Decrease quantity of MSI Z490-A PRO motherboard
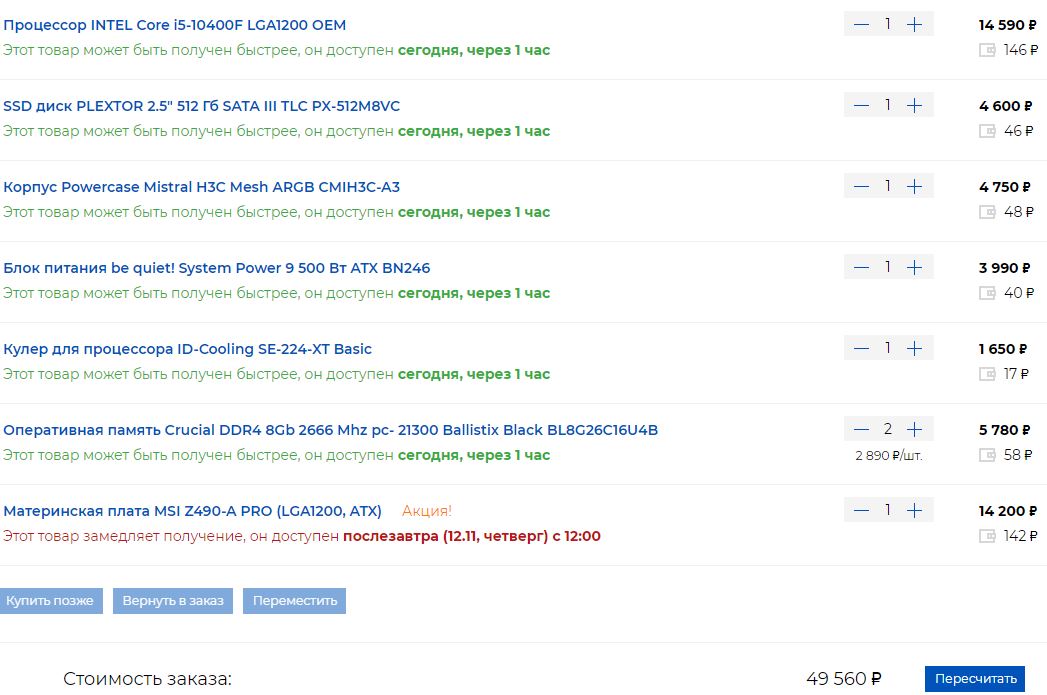The image size is (1047, 695). [861, 511]
